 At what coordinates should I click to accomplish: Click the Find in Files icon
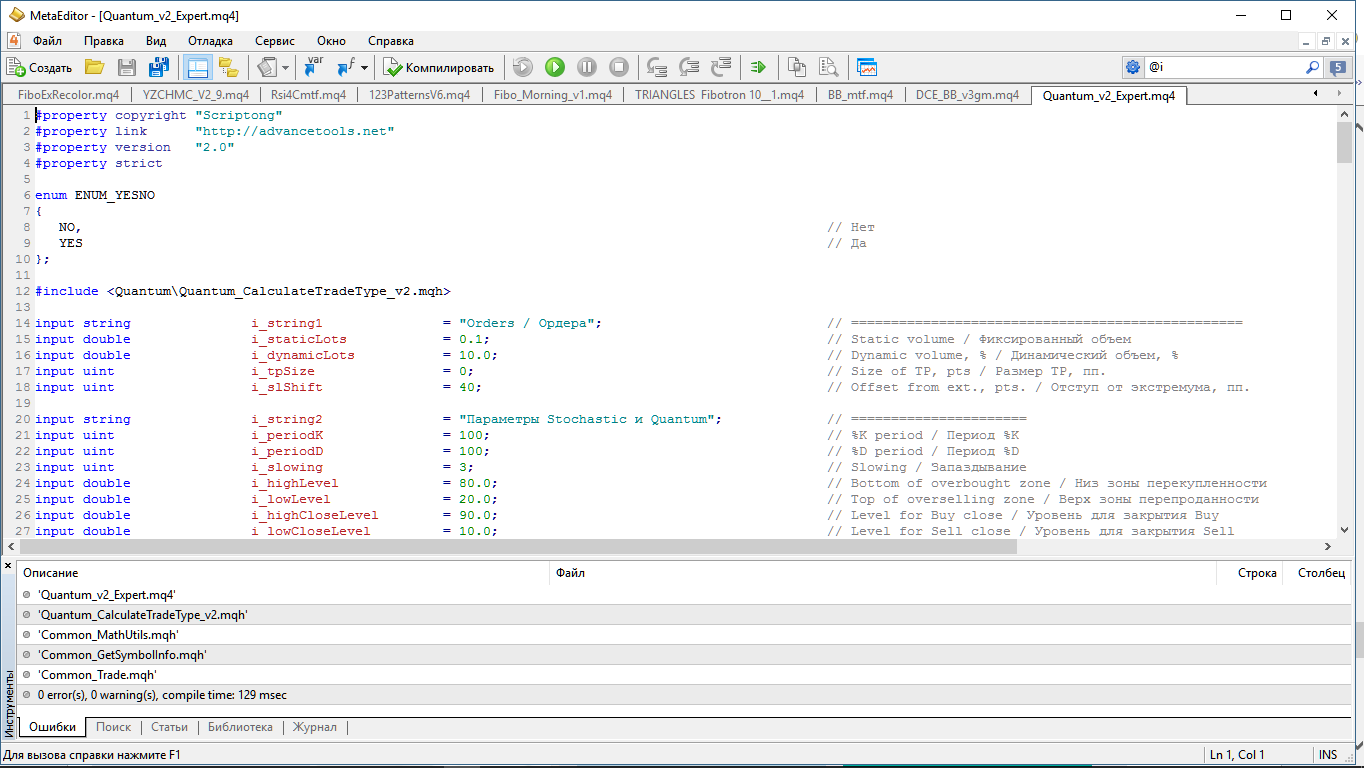828,67
